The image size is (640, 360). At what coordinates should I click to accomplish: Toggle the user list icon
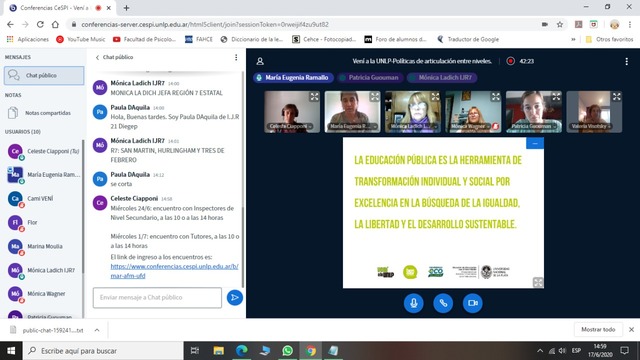coord(260,61)
